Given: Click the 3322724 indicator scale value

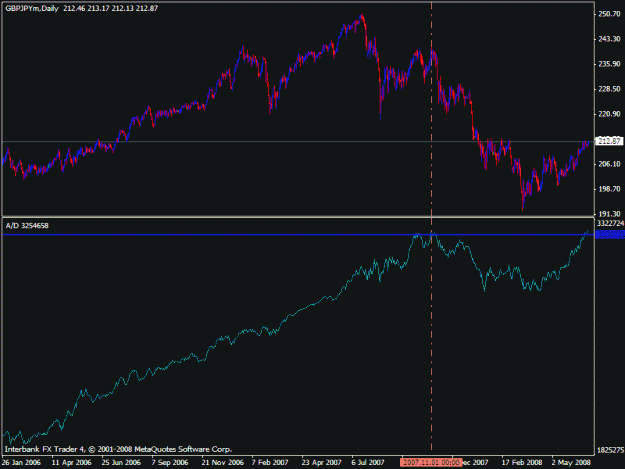Looking at the screenshot, I should tap(610, 223).
